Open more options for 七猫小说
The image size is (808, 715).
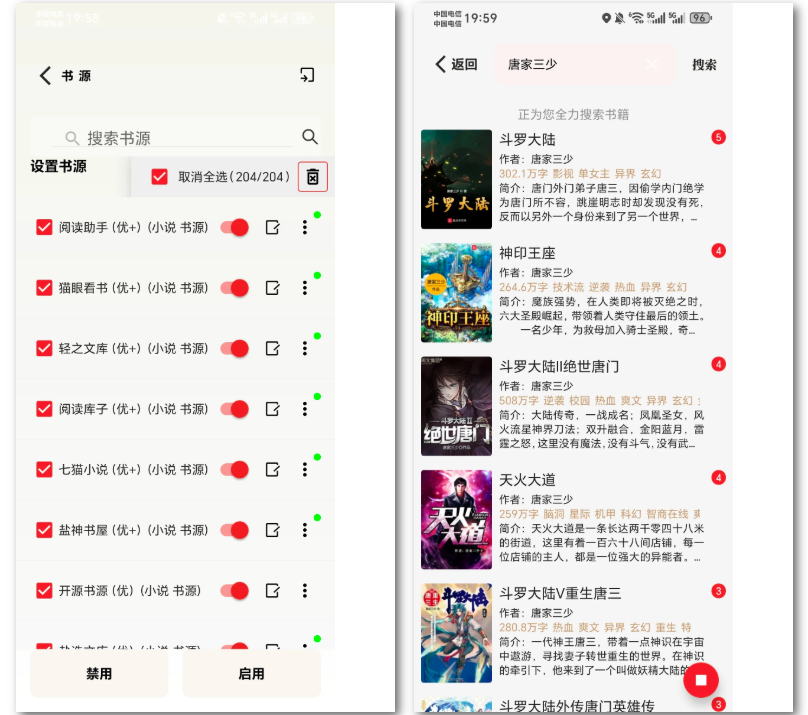(305, 469)
